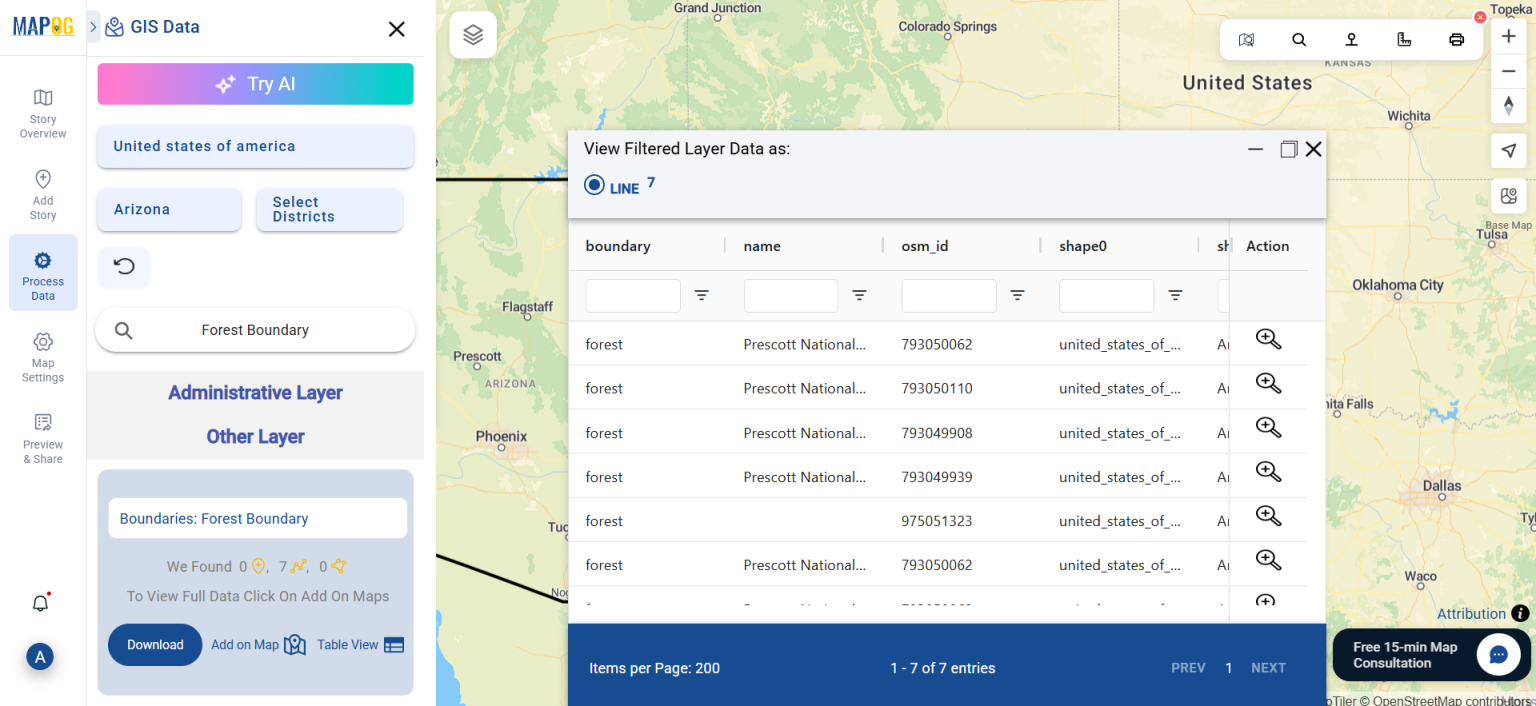1536x706 pixels.
Task: Click the Download button
Action: tap(155, 645)
